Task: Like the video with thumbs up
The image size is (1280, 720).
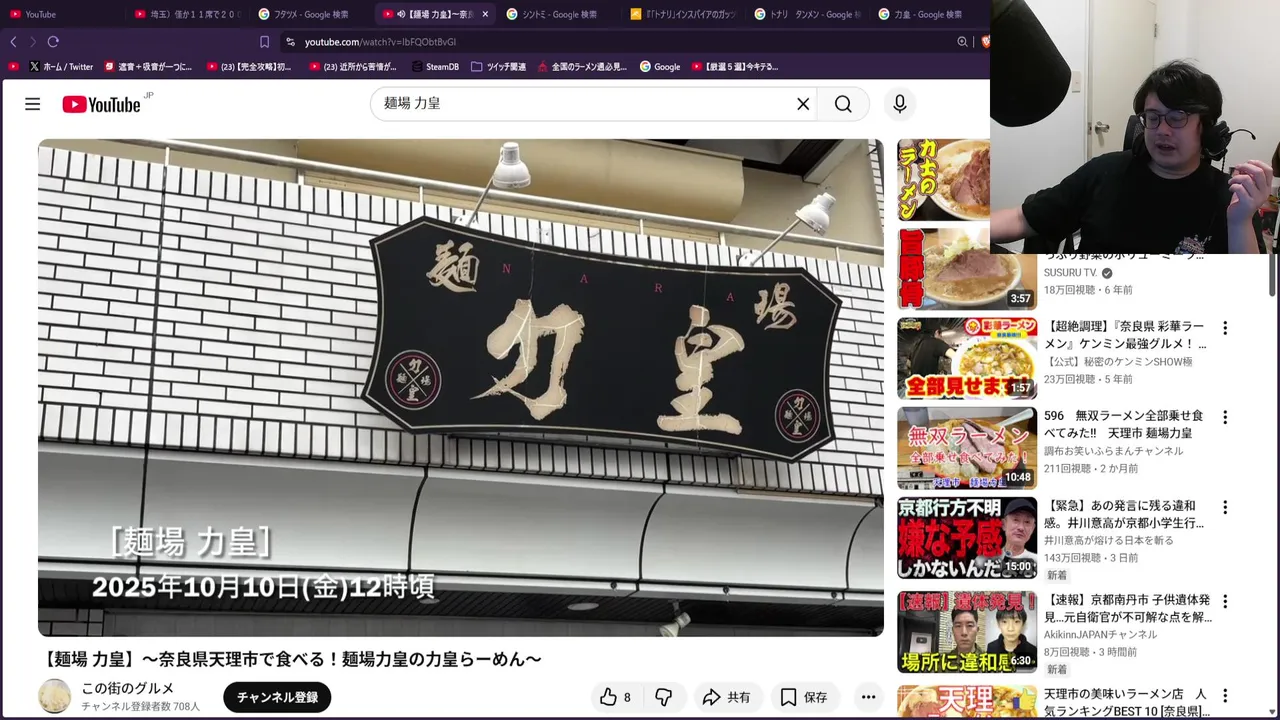Action: tap(616, 697)
